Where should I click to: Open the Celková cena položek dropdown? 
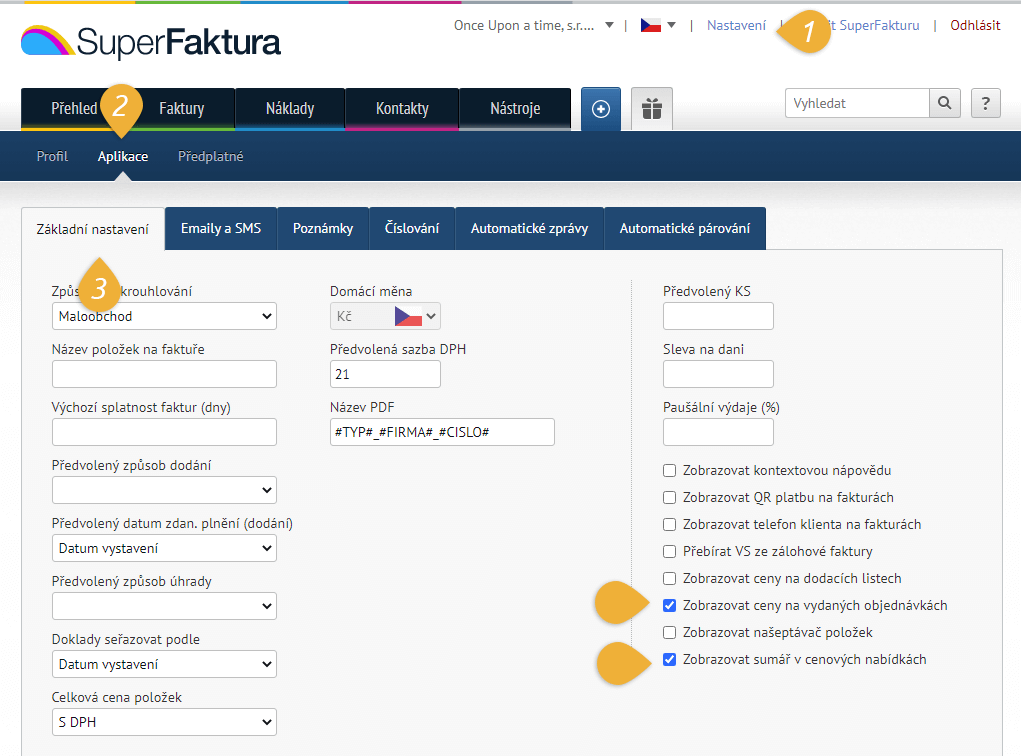(164, 722)
